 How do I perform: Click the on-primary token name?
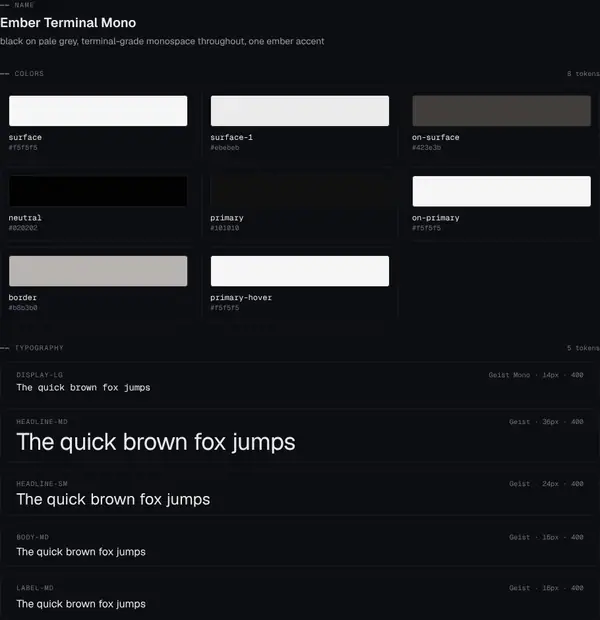tap(435, 217)
